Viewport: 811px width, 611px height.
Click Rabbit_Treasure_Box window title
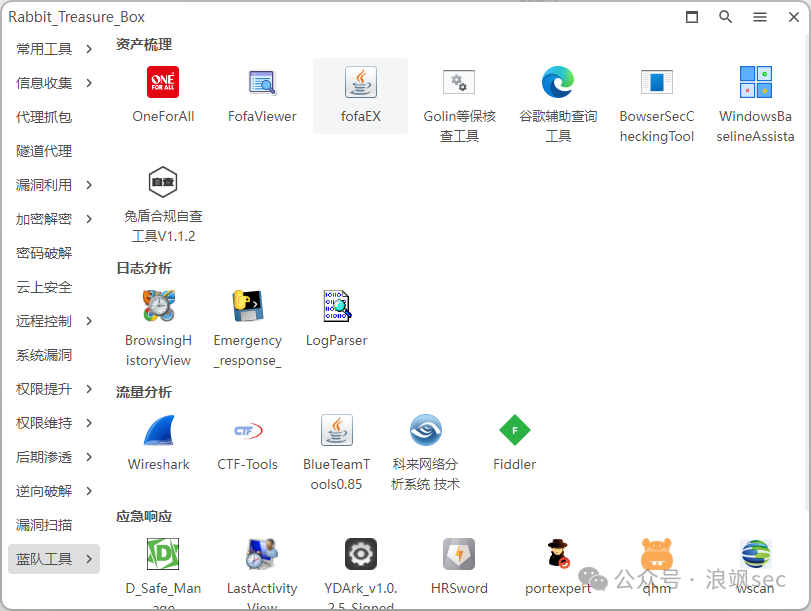[77, 17]
